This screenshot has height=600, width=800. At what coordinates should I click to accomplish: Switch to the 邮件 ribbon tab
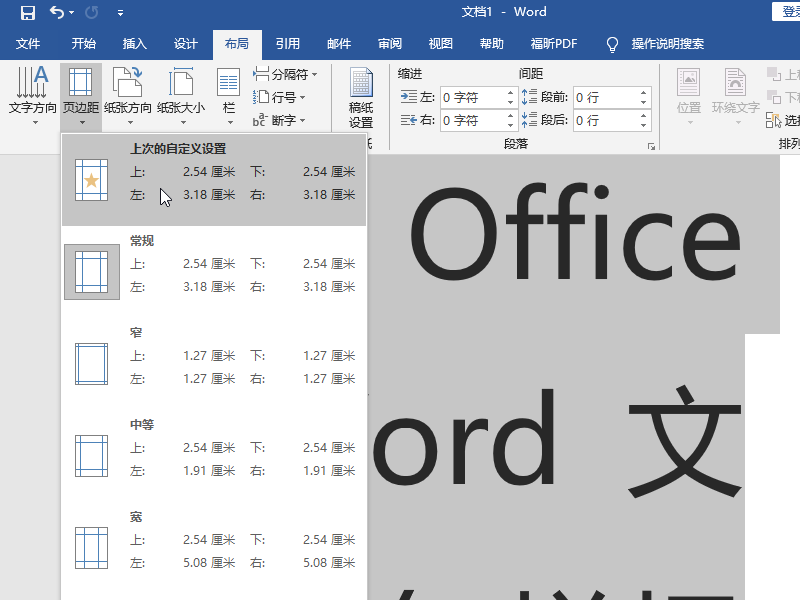click(339, 44)
